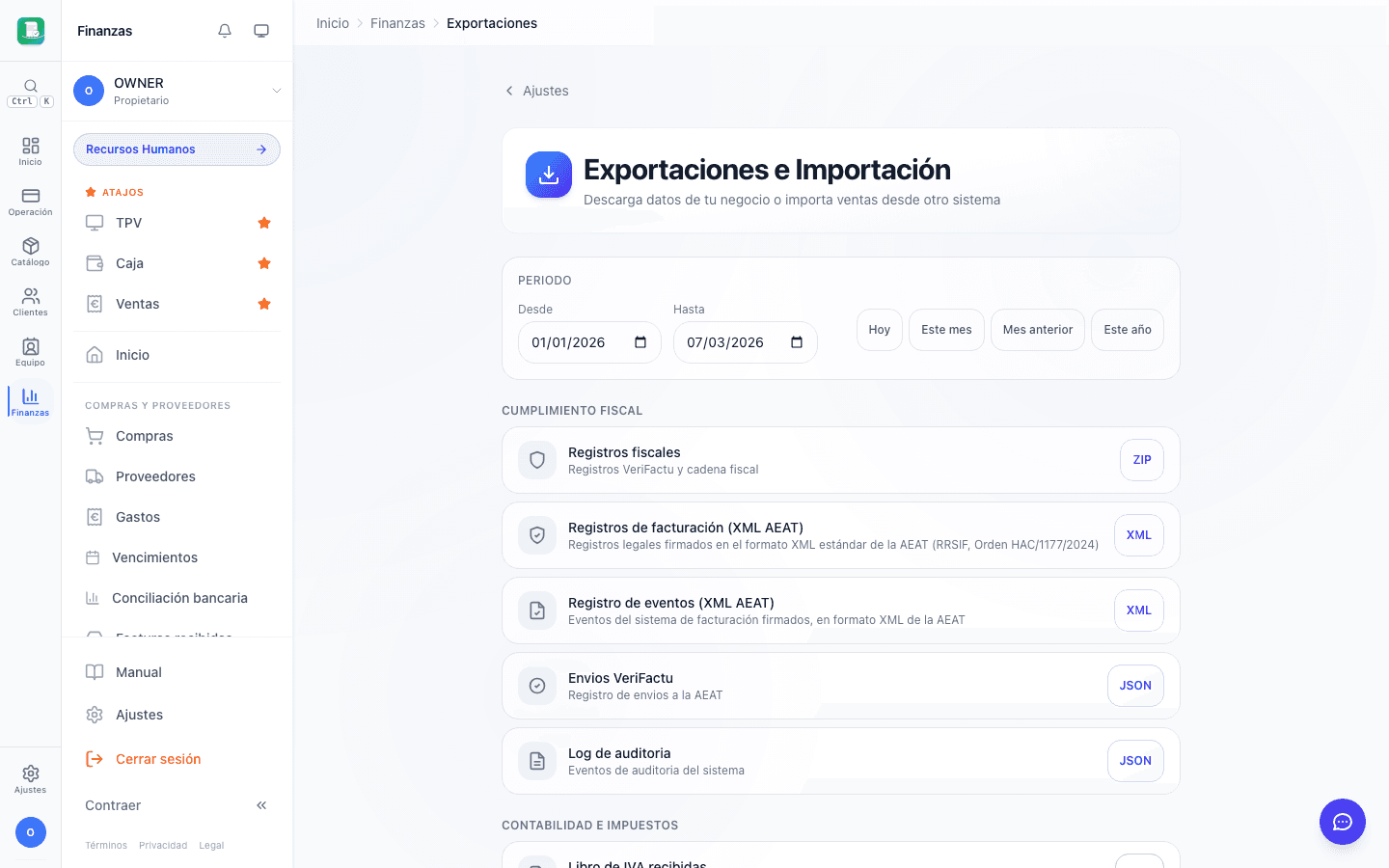1389x868 pixels.
Task: Export Registro de eventos as XML
Action: [1139, 610]
